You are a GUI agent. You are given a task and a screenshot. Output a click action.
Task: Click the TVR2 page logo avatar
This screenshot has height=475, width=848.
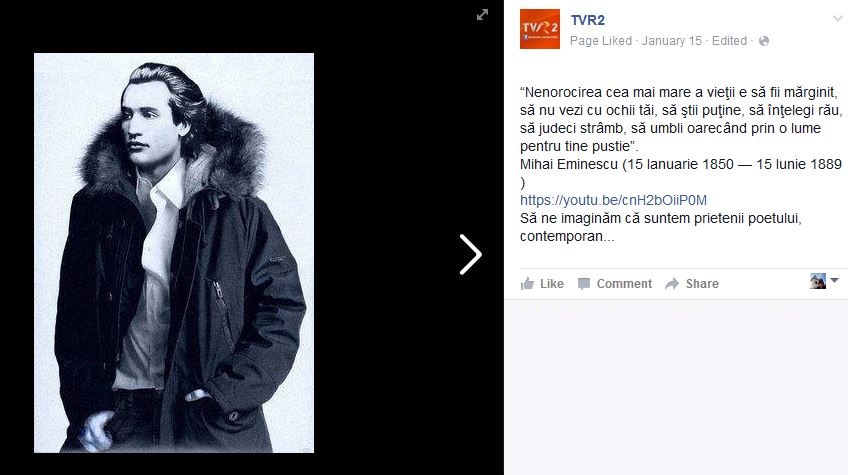[x=540, y=29]
